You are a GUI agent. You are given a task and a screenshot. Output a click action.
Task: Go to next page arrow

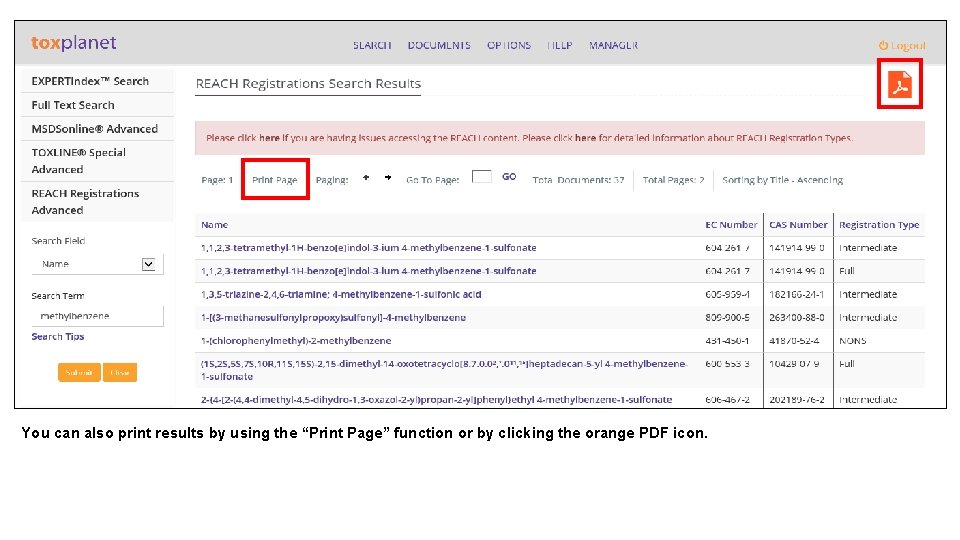click(x=388, y=178)
